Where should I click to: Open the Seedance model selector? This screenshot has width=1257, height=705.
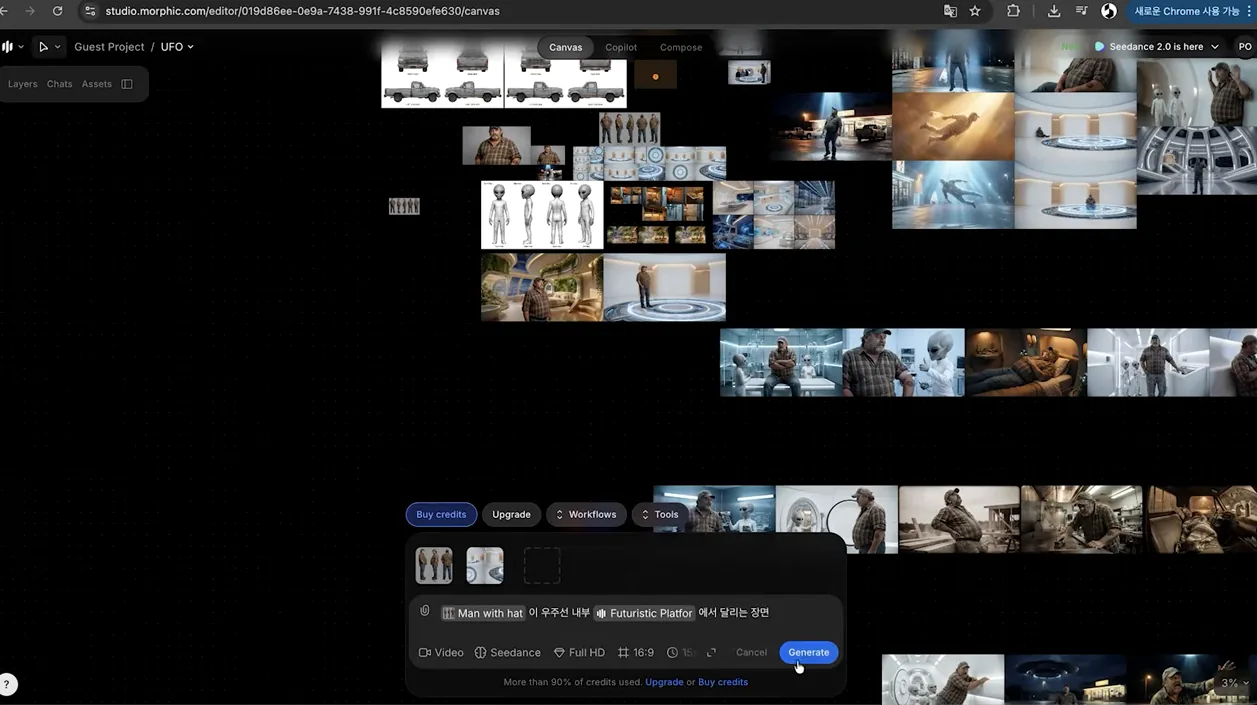pos(507,652)
